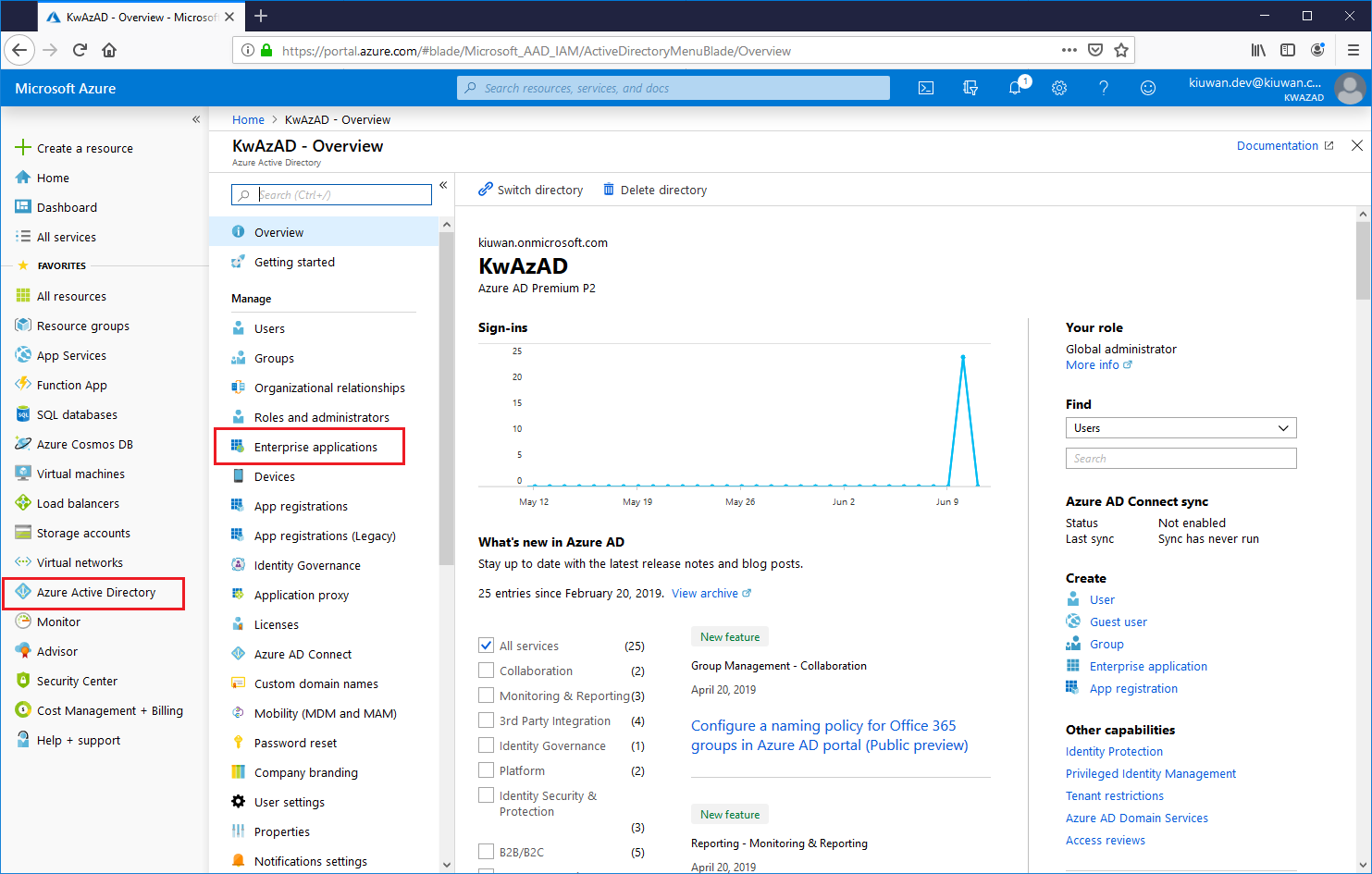Open the Documentation link

1285,145
